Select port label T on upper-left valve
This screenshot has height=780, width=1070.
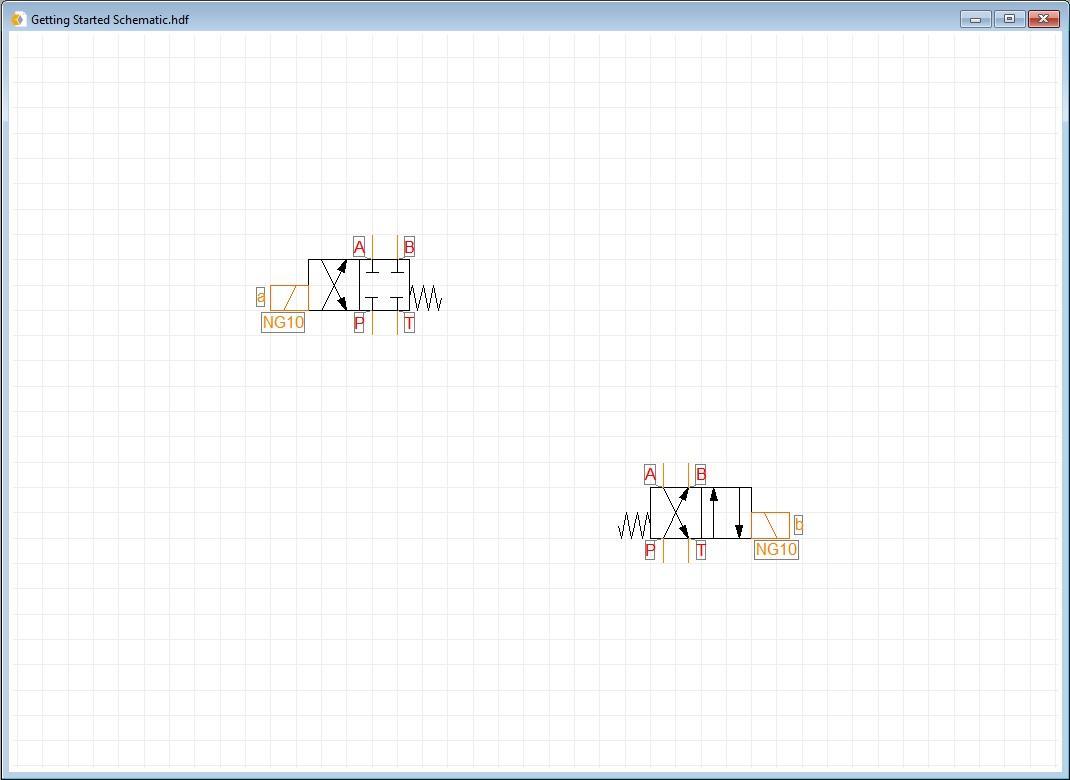tap(409, 323)
